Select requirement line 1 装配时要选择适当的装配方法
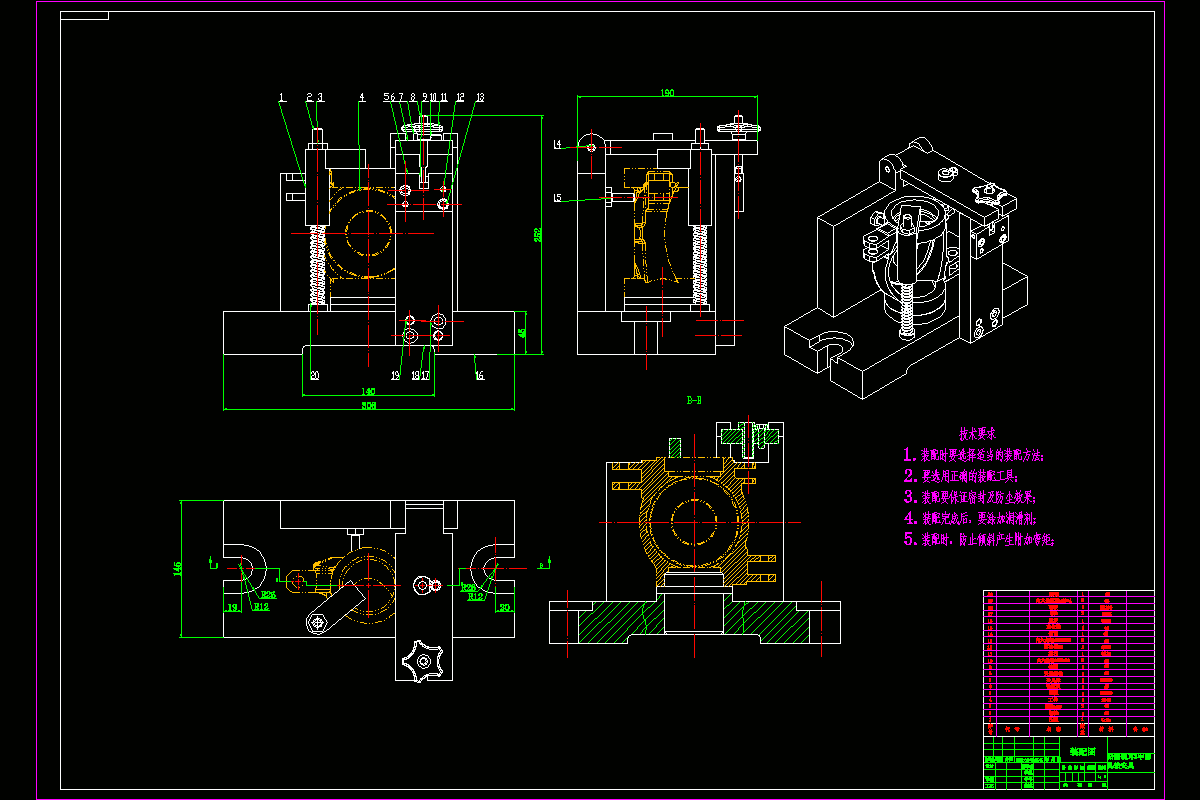Viewport: 1200px width, 800px height. click(x=974, y=455)
